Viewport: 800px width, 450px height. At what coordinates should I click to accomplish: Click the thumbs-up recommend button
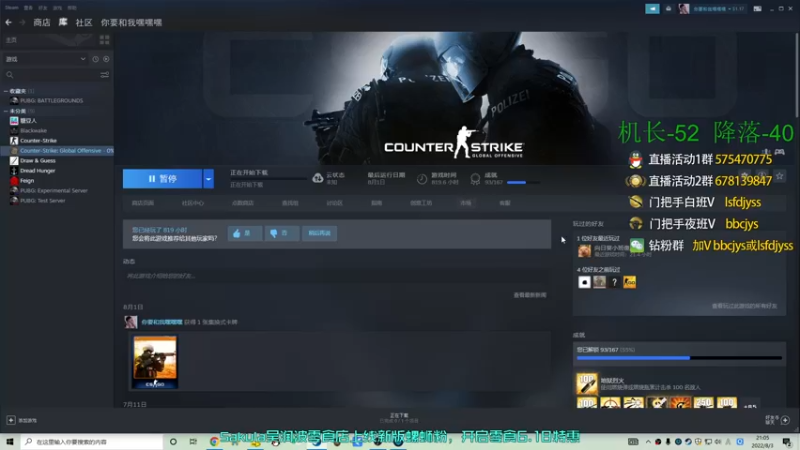tap(245, 233)
